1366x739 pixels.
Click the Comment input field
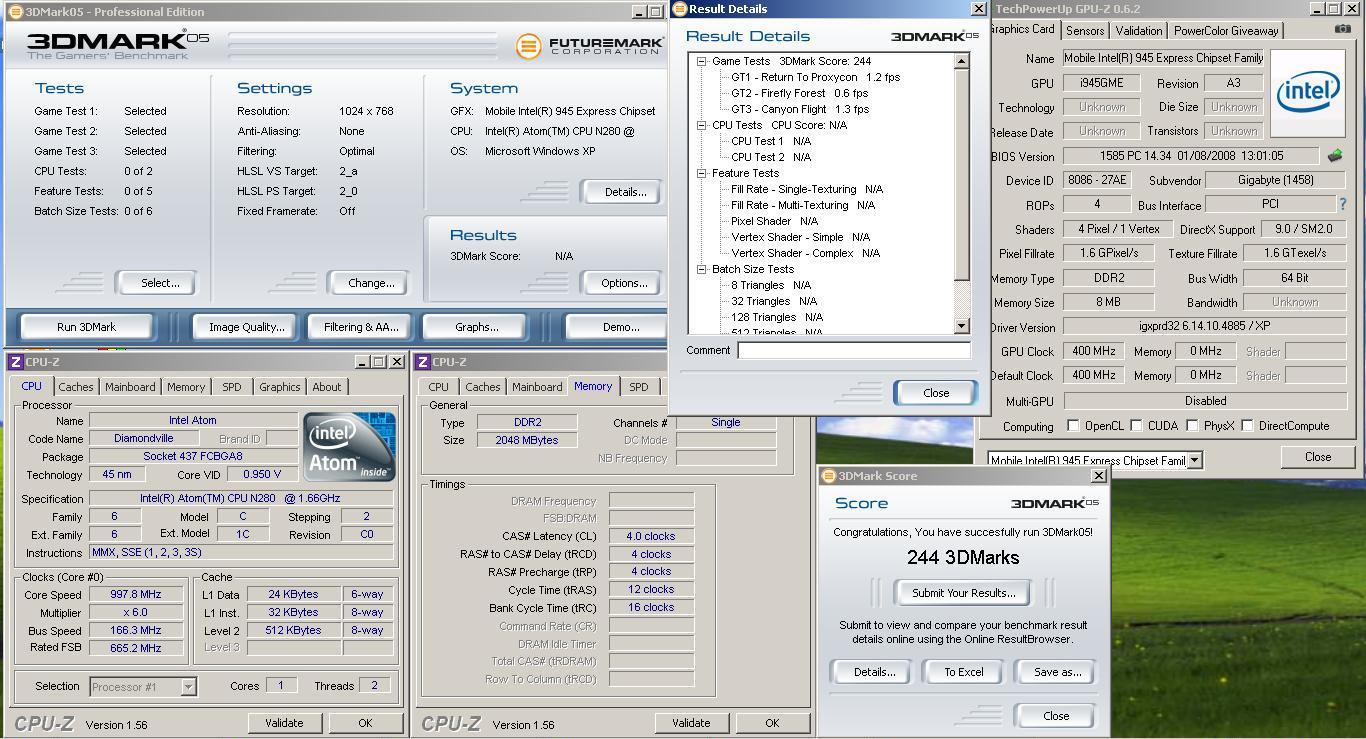tap(854, 350)
